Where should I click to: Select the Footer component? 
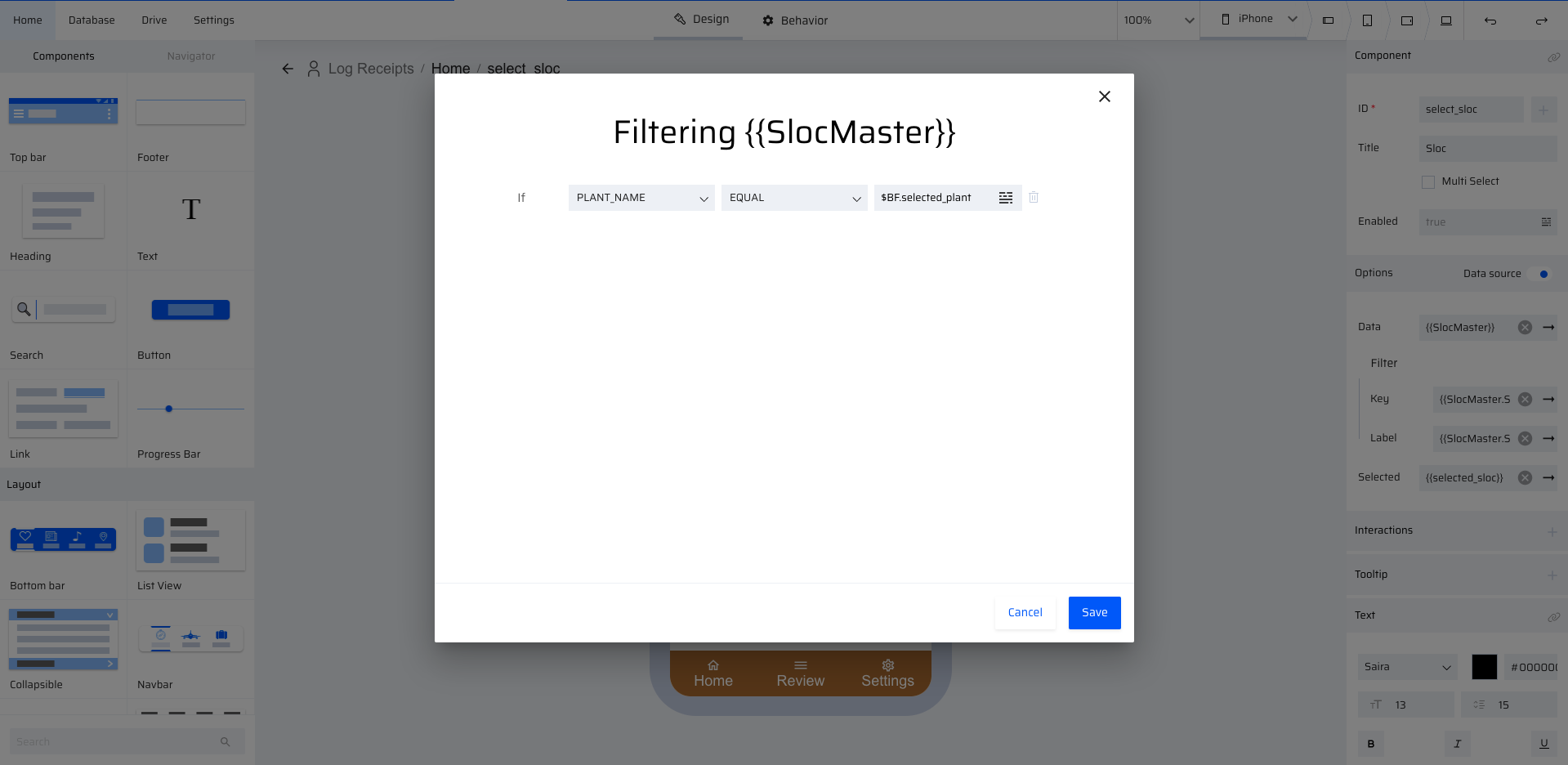tap(190, 123)
